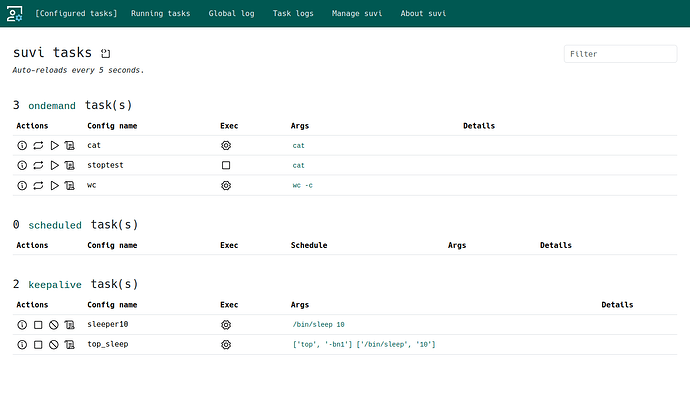Open the log icon for top_sleep

coord(70,344)
